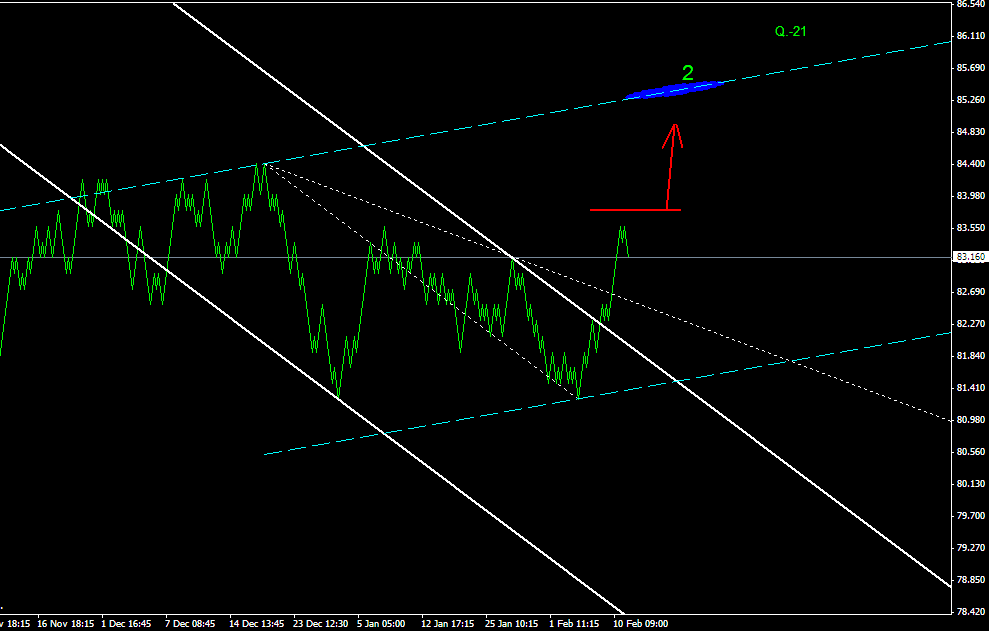The image size is (989, 631).
Task: Click the 83.550 price axis label
Action: 971,228
